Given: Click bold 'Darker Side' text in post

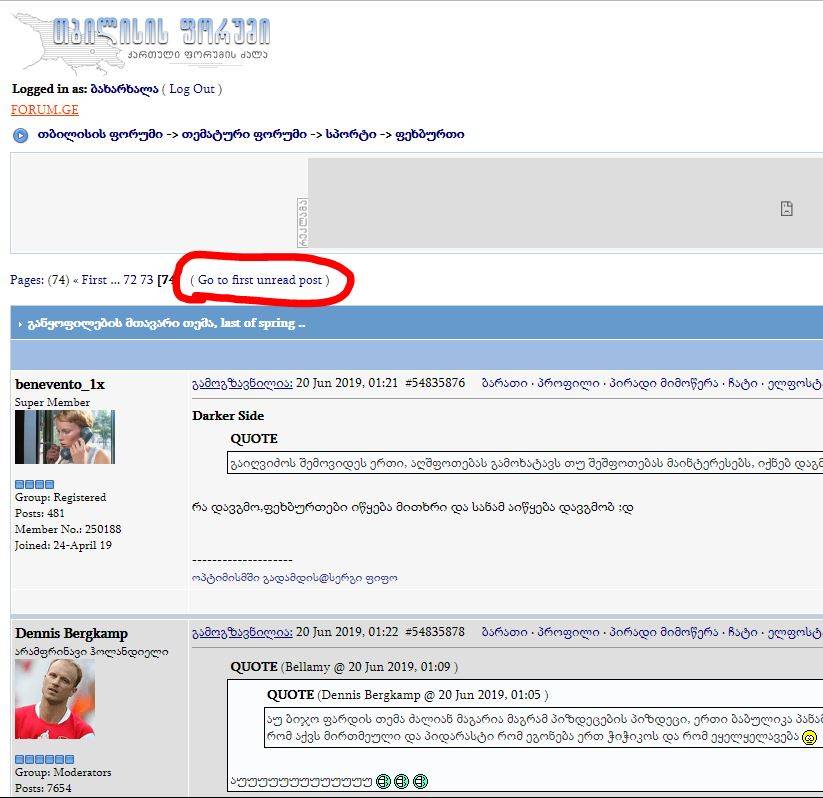Looking at the screenshot, I should click(228, 416).
